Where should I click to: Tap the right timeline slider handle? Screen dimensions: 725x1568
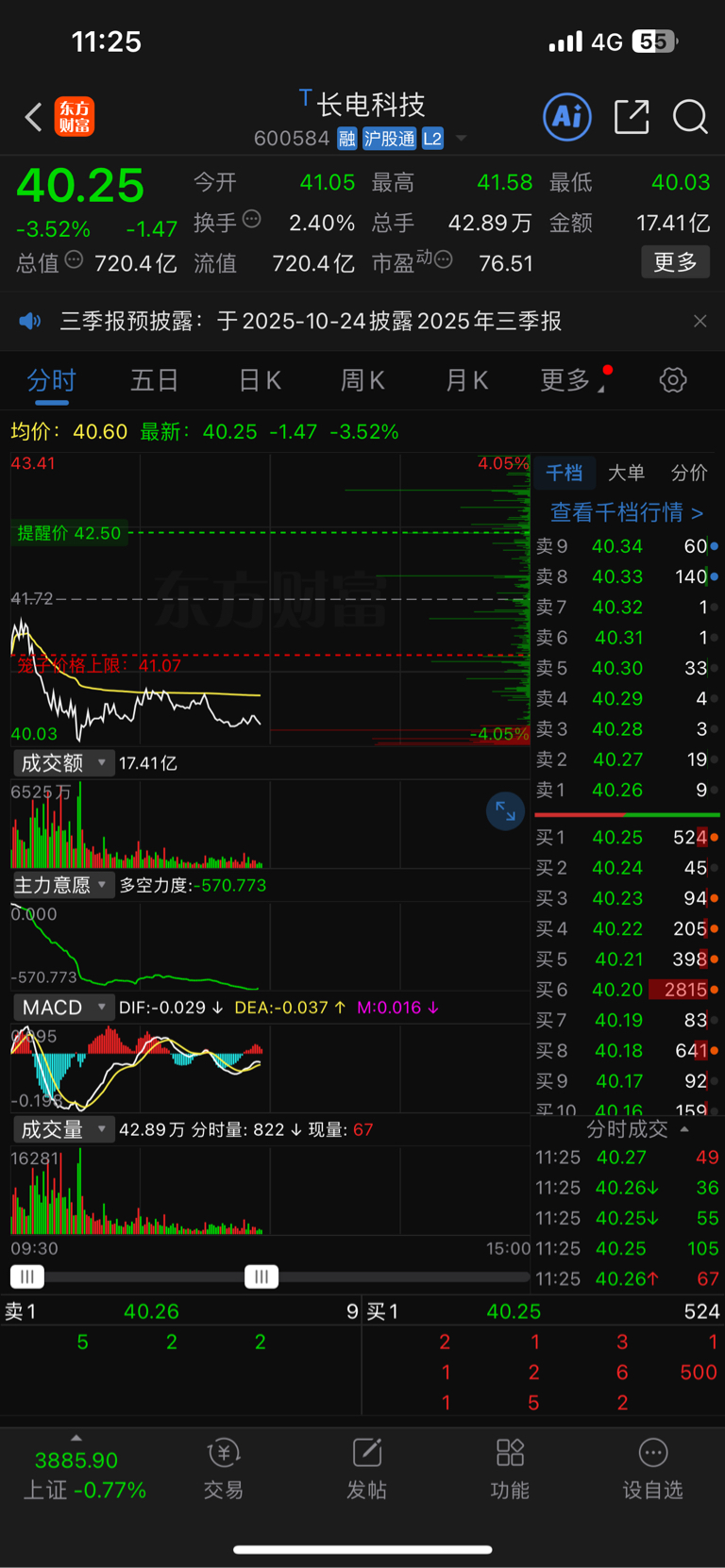click(261, 1276)
